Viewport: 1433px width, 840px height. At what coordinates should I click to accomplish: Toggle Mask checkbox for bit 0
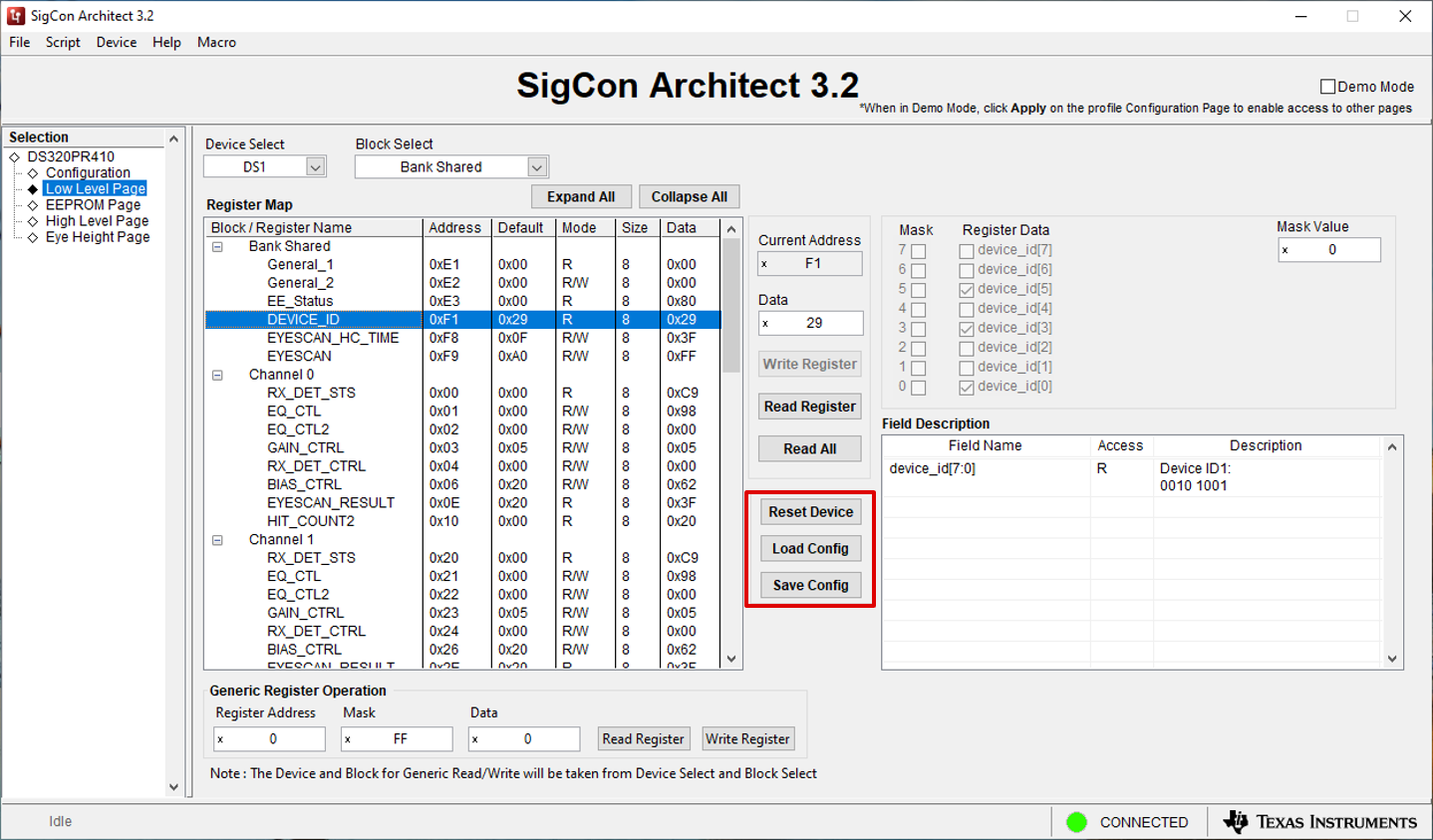(x=919, y=388)
